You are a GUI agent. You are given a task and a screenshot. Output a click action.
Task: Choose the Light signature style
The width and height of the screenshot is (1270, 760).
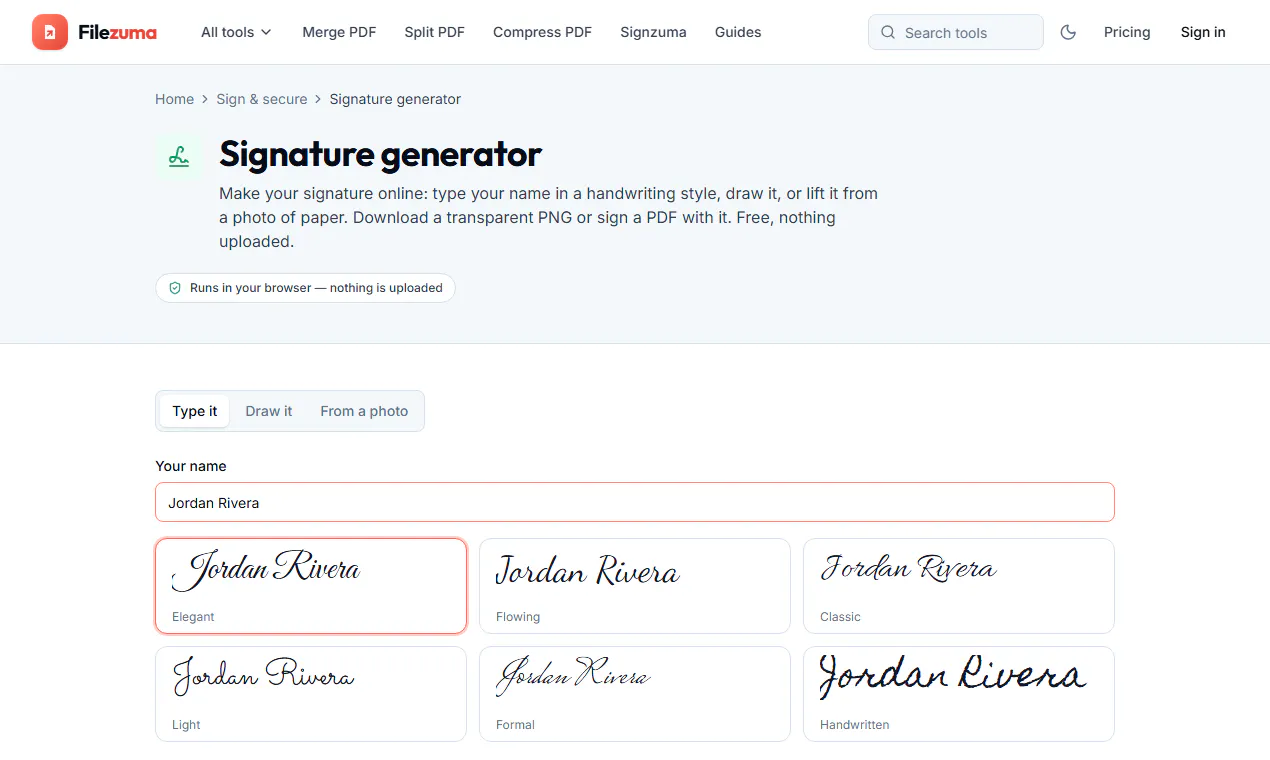[x=311, y=694]
